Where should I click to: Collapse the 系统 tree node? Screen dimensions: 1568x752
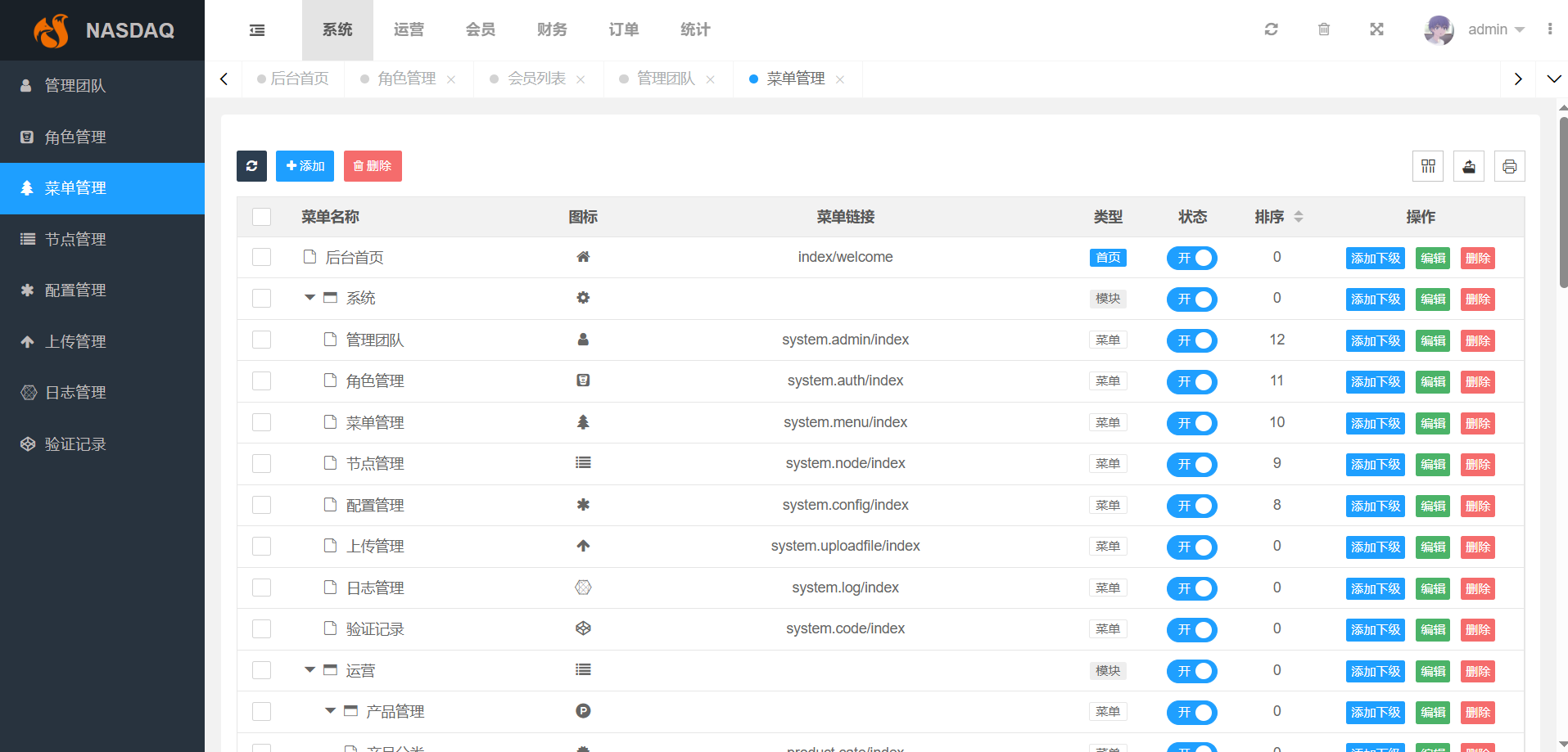[x=310, y=298]
